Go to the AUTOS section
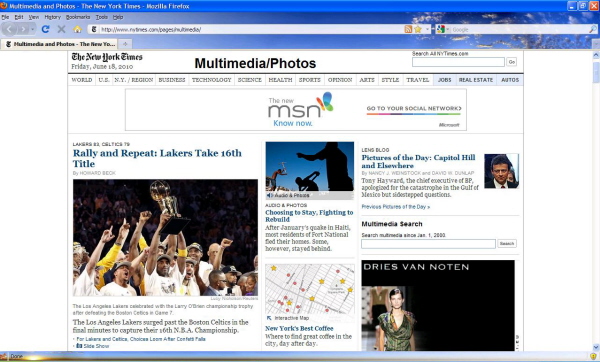Viewport: 600px width, 362px height. pyautogui.click(x=510, y=80)
